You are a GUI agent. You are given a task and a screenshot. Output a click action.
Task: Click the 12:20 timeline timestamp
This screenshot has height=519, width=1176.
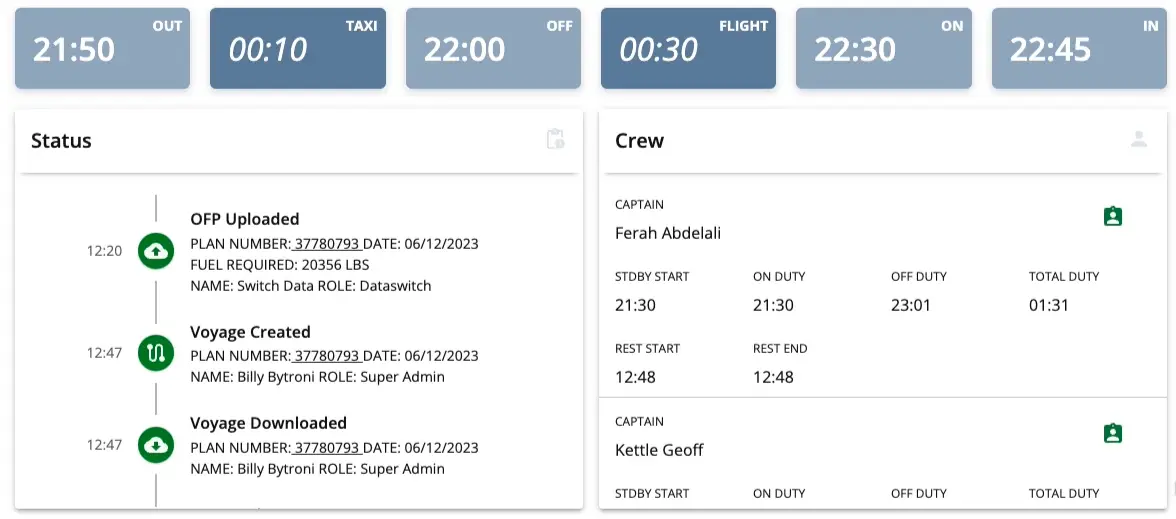(104, 251)
